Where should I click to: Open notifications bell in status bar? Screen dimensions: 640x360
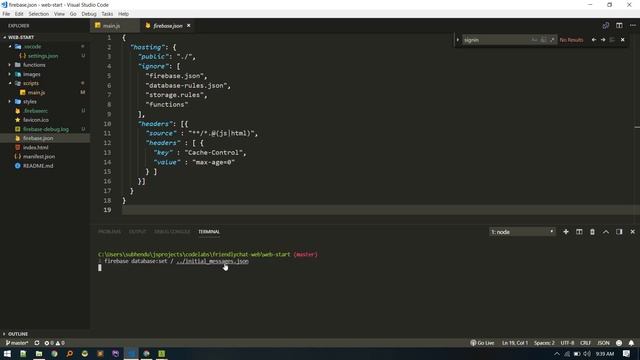click(631, 343)
